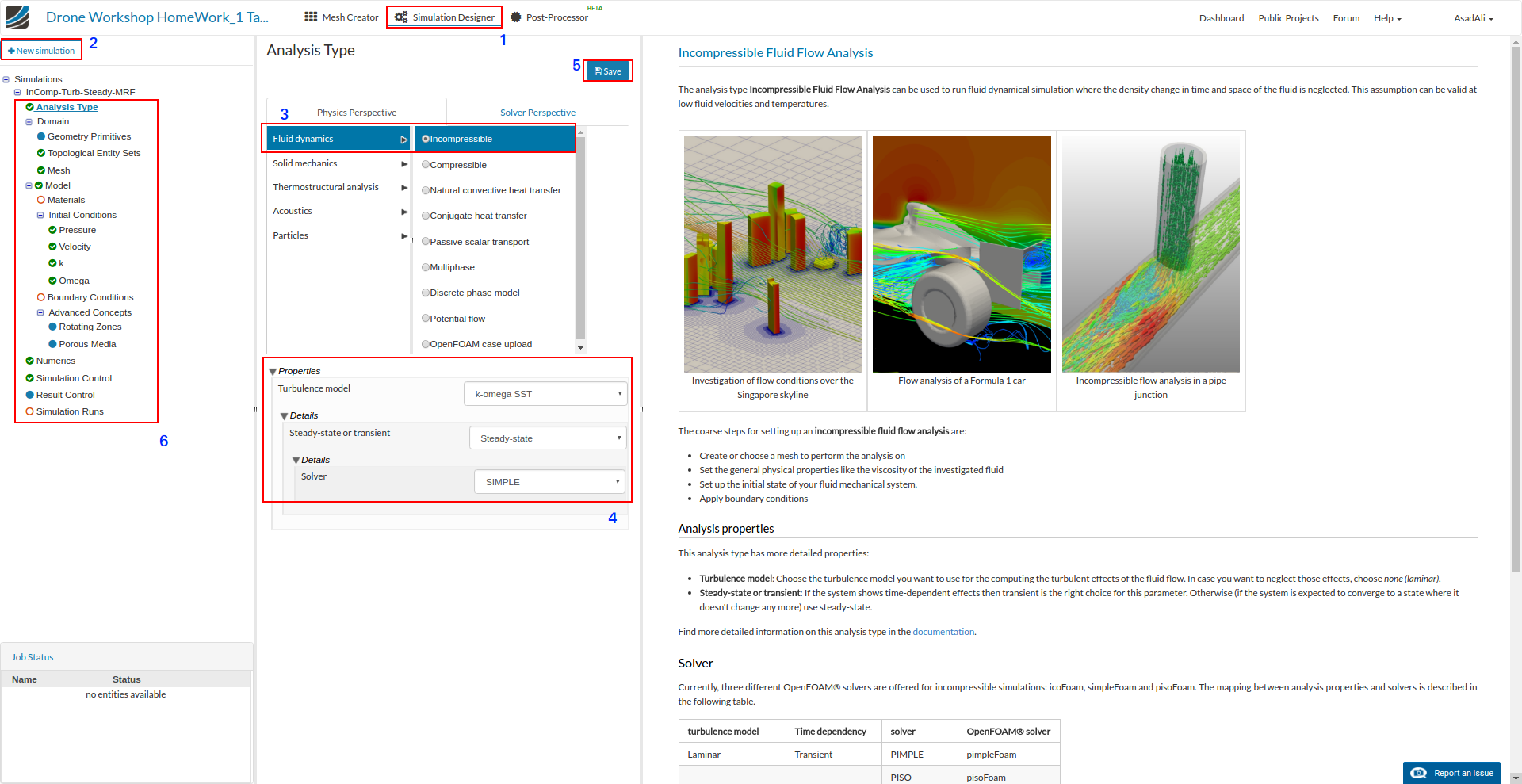The image size is (1522, 784).
Task: Select the Incompressible radio option
Action: tap(426, 139)
